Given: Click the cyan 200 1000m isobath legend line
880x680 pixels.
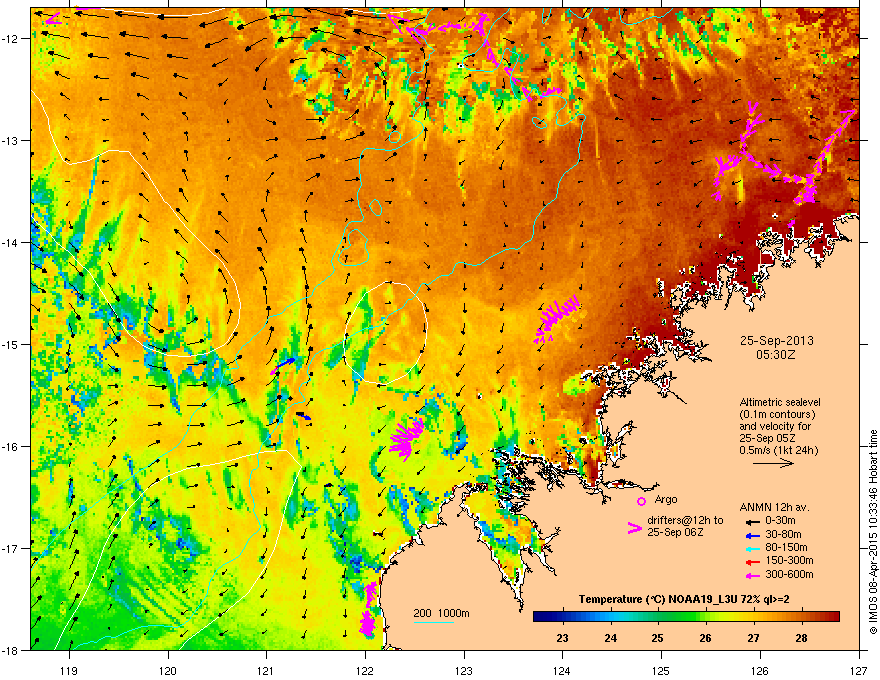Looking at the screenshot, I should pyautogui.click(x=433, y=622).
